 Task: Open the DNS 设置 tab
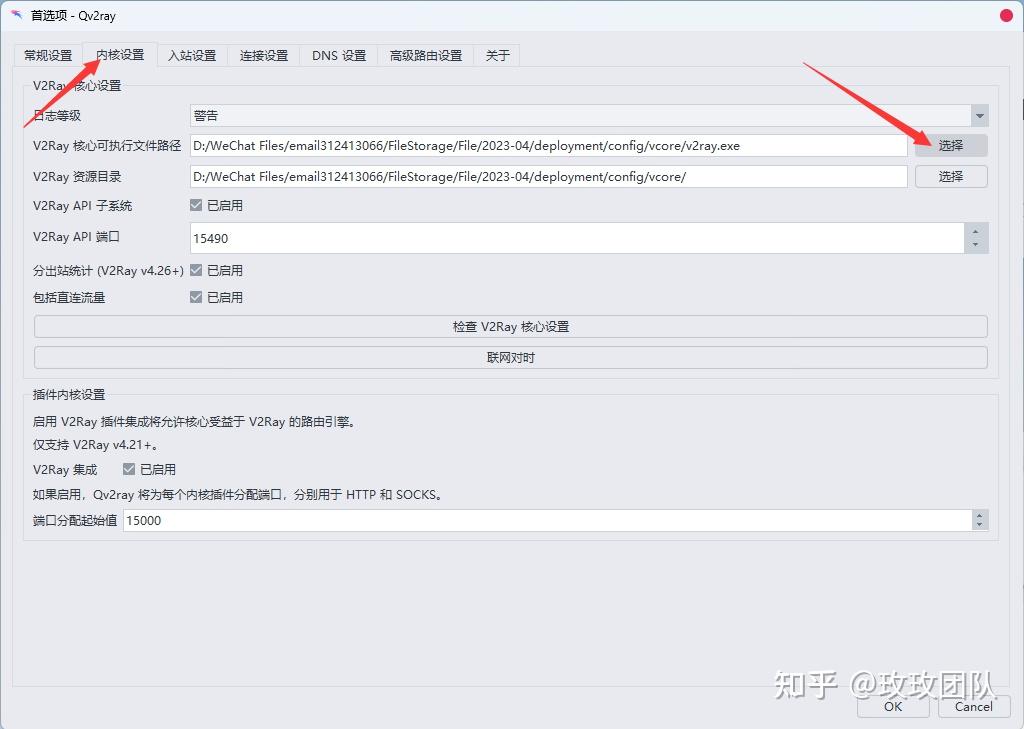[x=339, y=56]
